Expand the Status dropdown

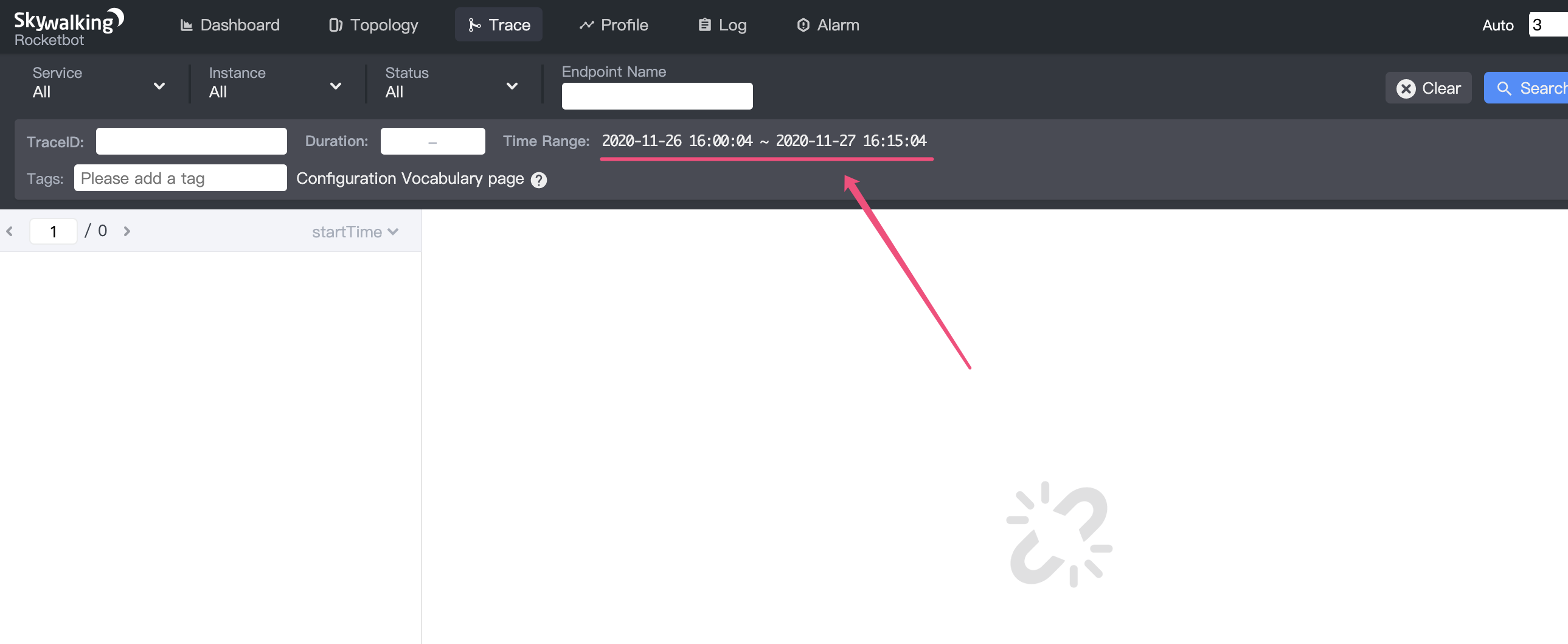coord(452,83)
